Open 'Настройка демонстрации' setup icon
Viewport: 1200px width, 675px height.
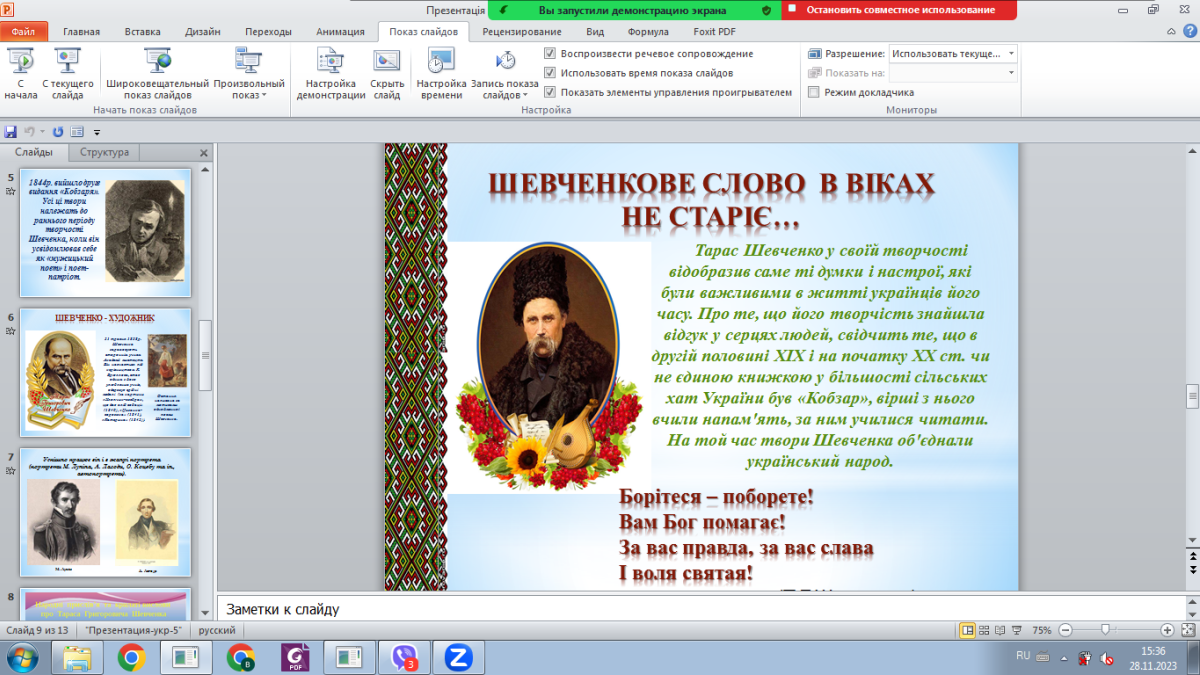[330, 62]
